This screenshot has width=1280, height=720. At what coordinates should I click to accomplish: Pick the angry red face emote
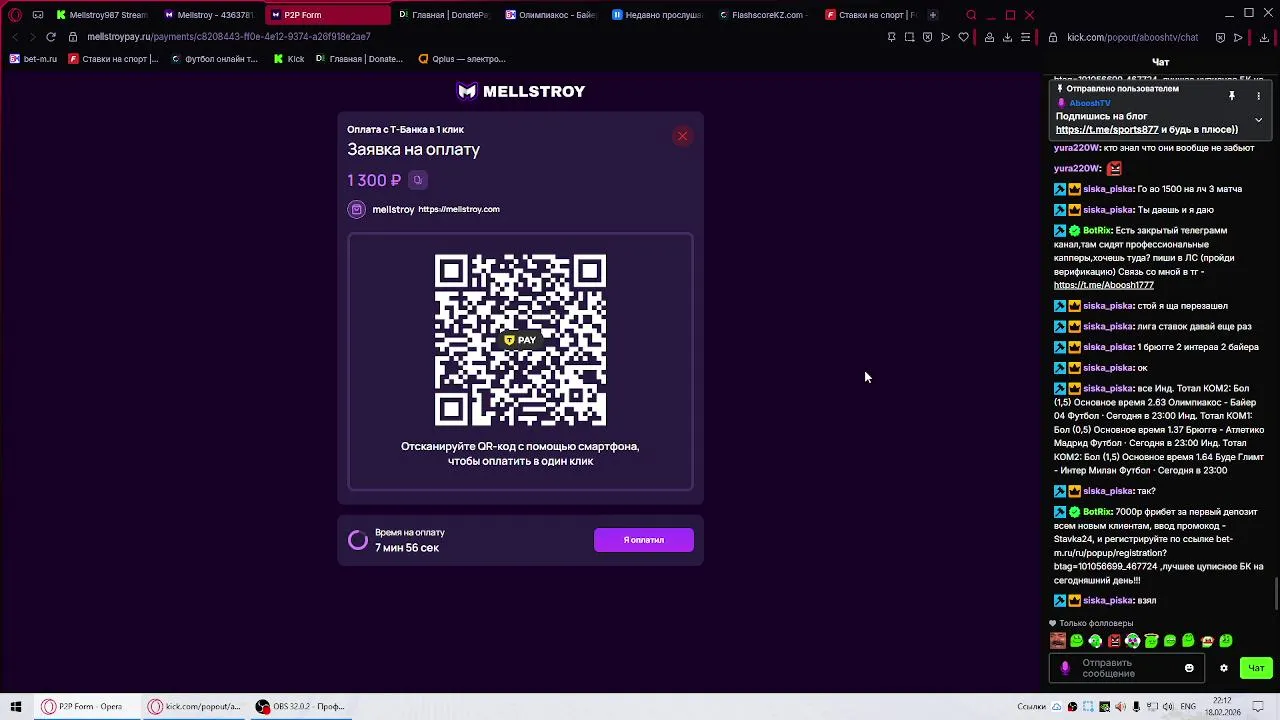click(x=1114, y=641)
